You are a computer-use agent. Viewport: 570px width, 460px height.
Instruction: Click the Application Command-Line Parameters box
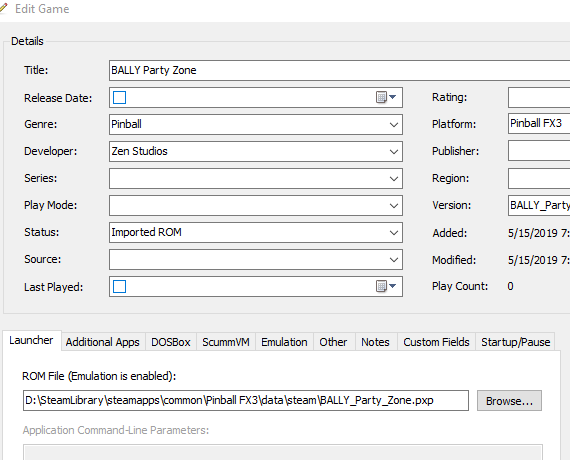[283, 452]
